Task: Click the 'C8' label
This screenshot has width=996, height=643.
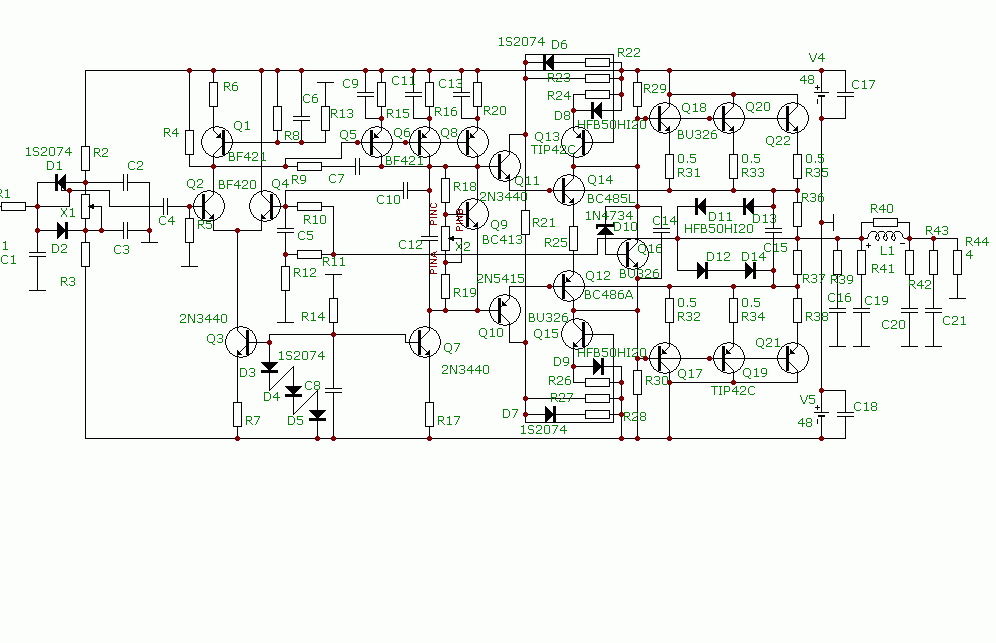Action: pyautogui.click(x=313, y=385)
